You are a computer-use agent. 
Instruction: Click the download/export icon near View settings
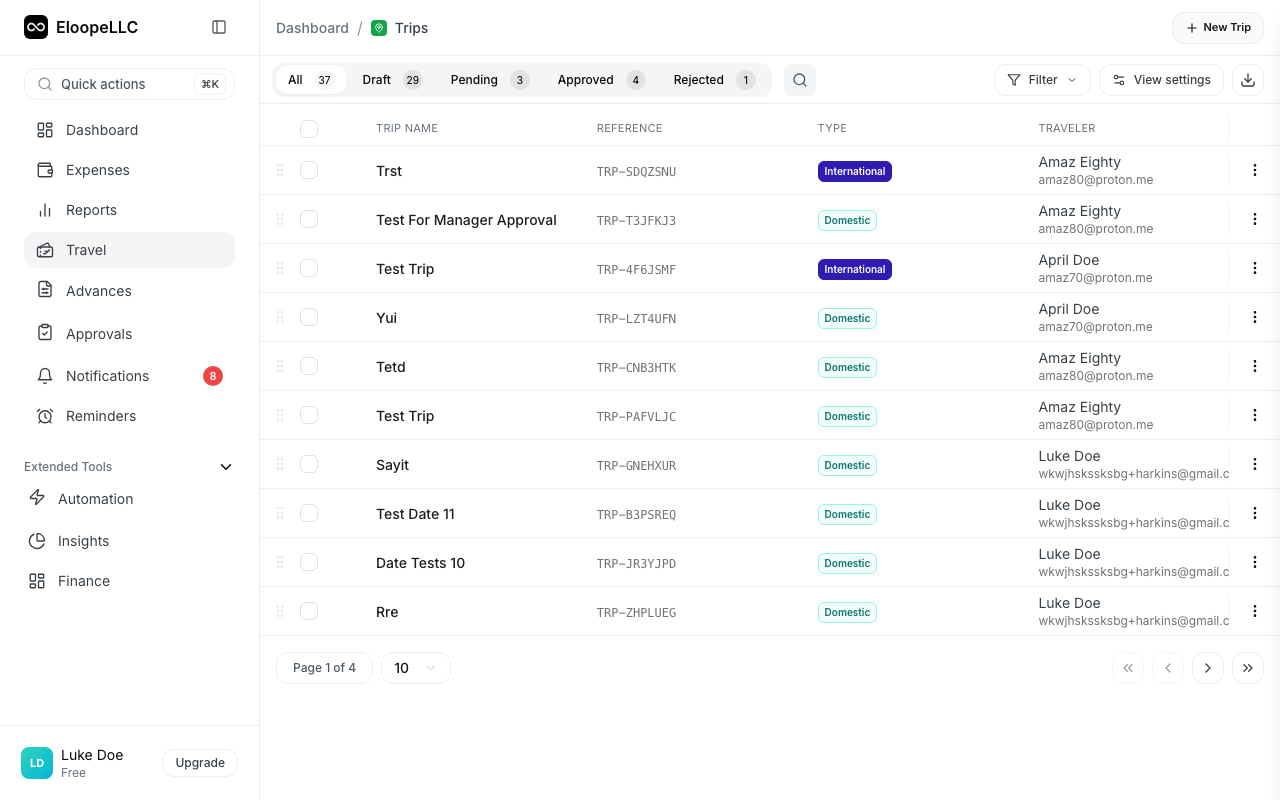(x=1247, y=79)
